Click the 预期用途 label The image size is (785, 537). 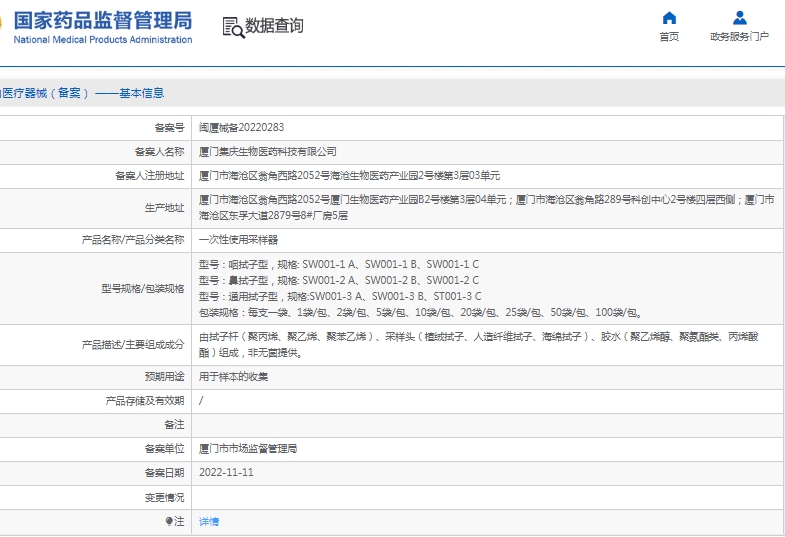click(x=164, y=376)
